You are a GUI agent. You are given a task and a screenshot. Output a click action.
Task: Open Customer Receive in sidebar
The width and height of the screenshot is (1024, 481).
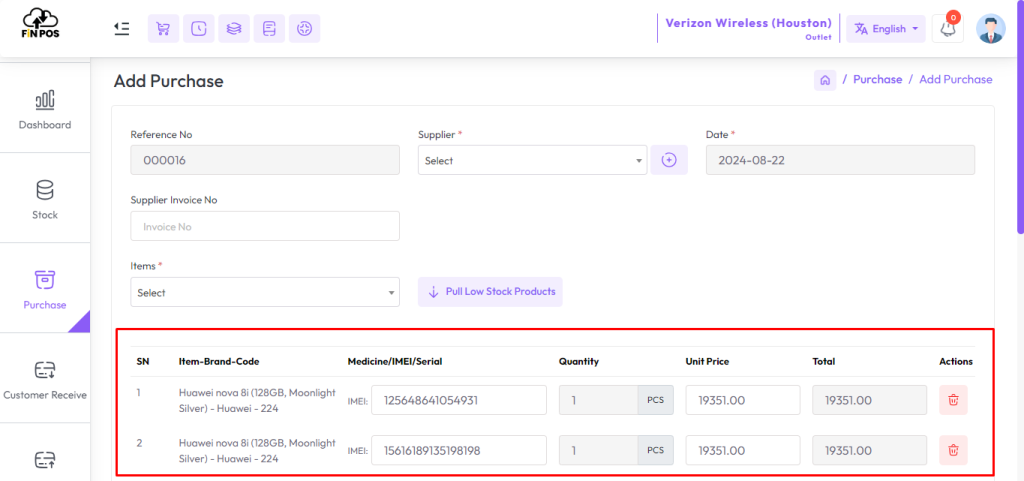(x=44, y=379)
